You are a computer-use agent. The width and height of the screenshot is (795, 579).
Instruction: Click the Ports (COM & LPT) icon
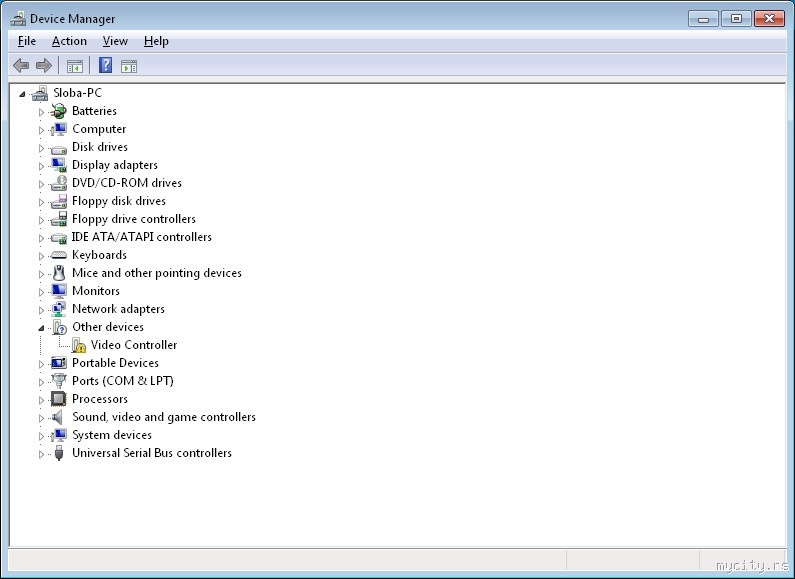coord(59,381)
